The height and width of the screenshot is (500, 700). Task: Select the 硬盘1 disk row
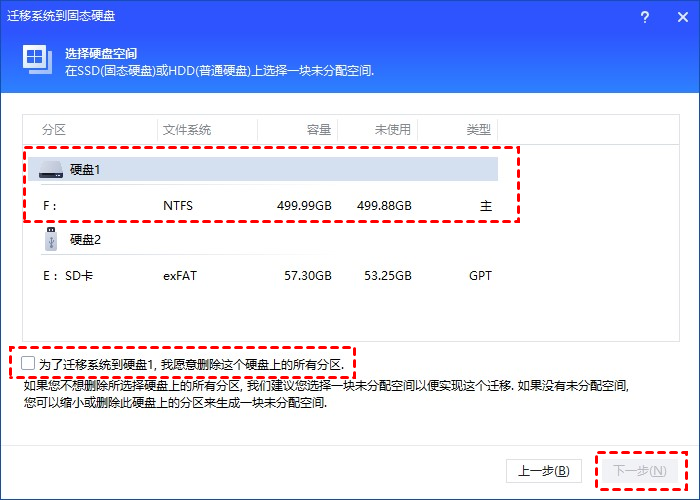262,170
